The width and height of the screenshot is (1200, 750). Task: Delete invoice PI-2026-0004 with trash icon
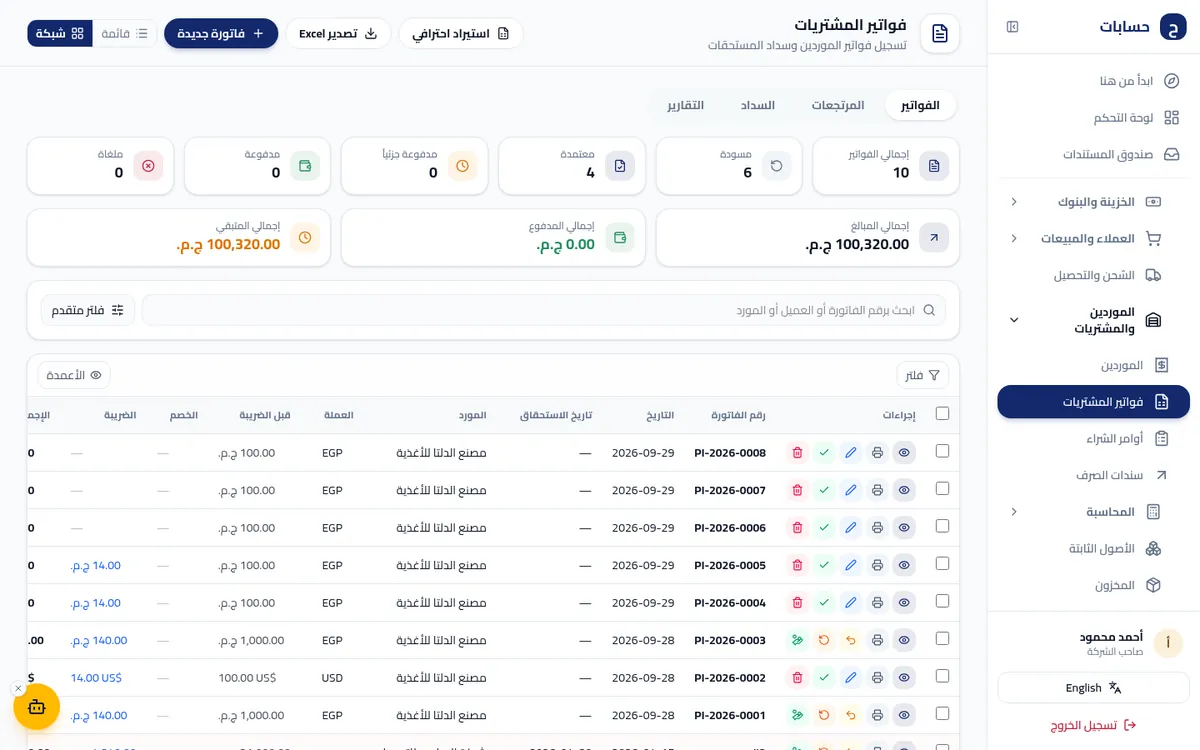pyautogui.click(x=797, y=603)
